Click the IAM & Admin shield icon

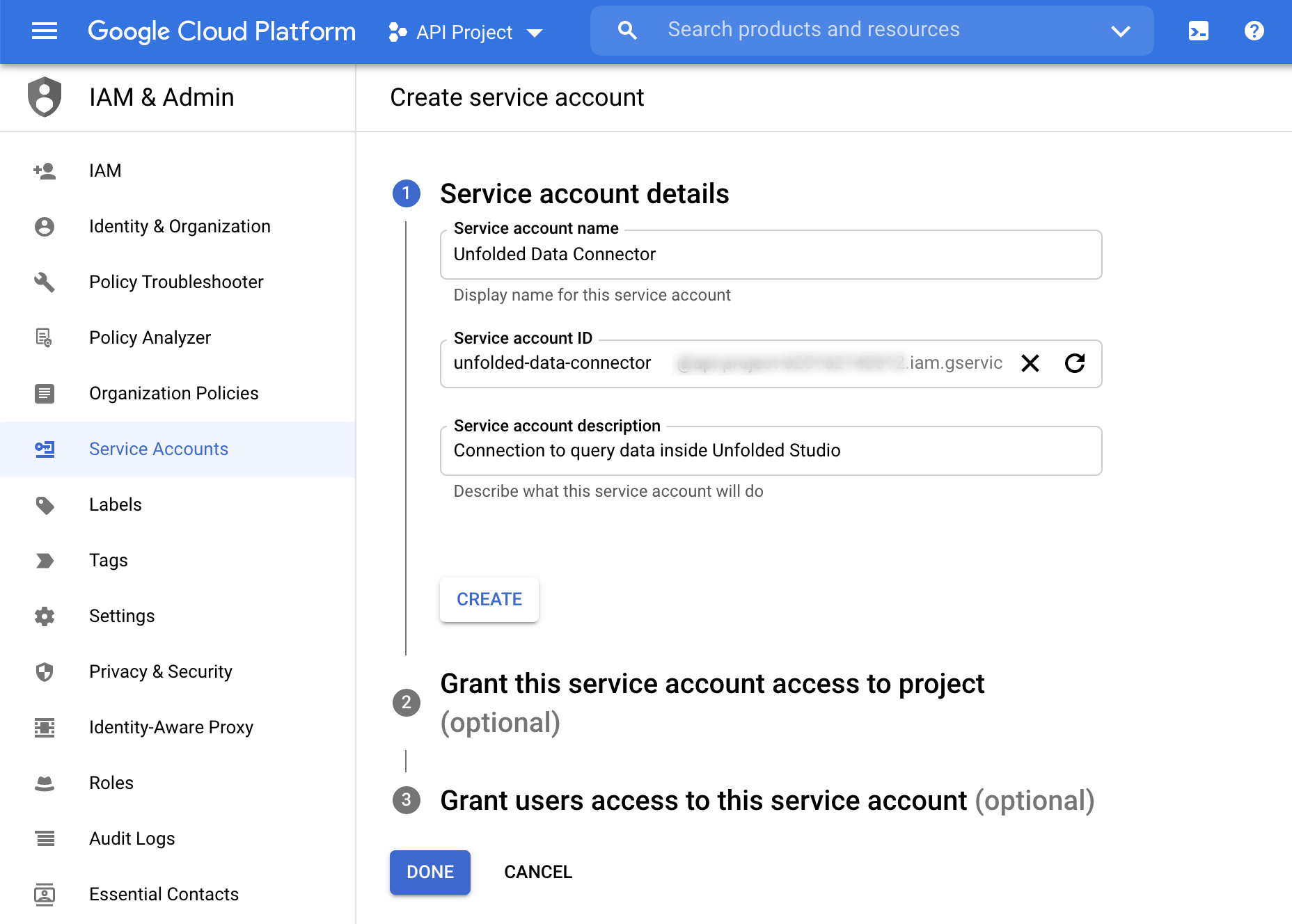click(x=45, y=97)
